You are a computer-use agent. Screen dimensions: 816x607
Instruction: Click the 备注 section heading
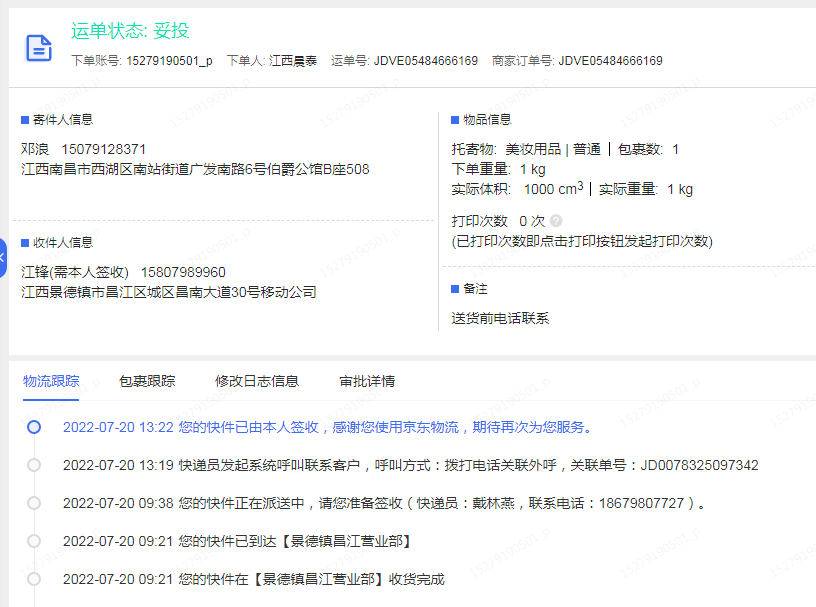tap(475, 289)
